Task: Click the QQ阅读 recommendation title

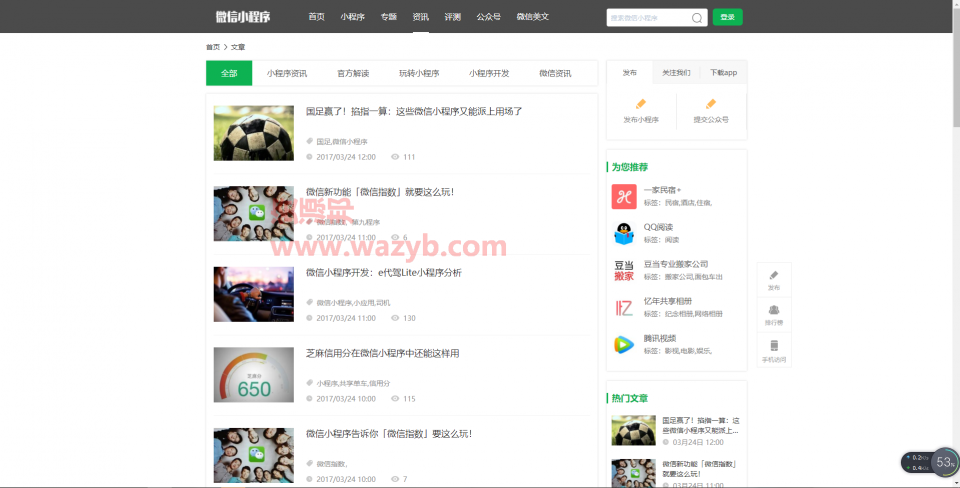Action: click(658, 227)
